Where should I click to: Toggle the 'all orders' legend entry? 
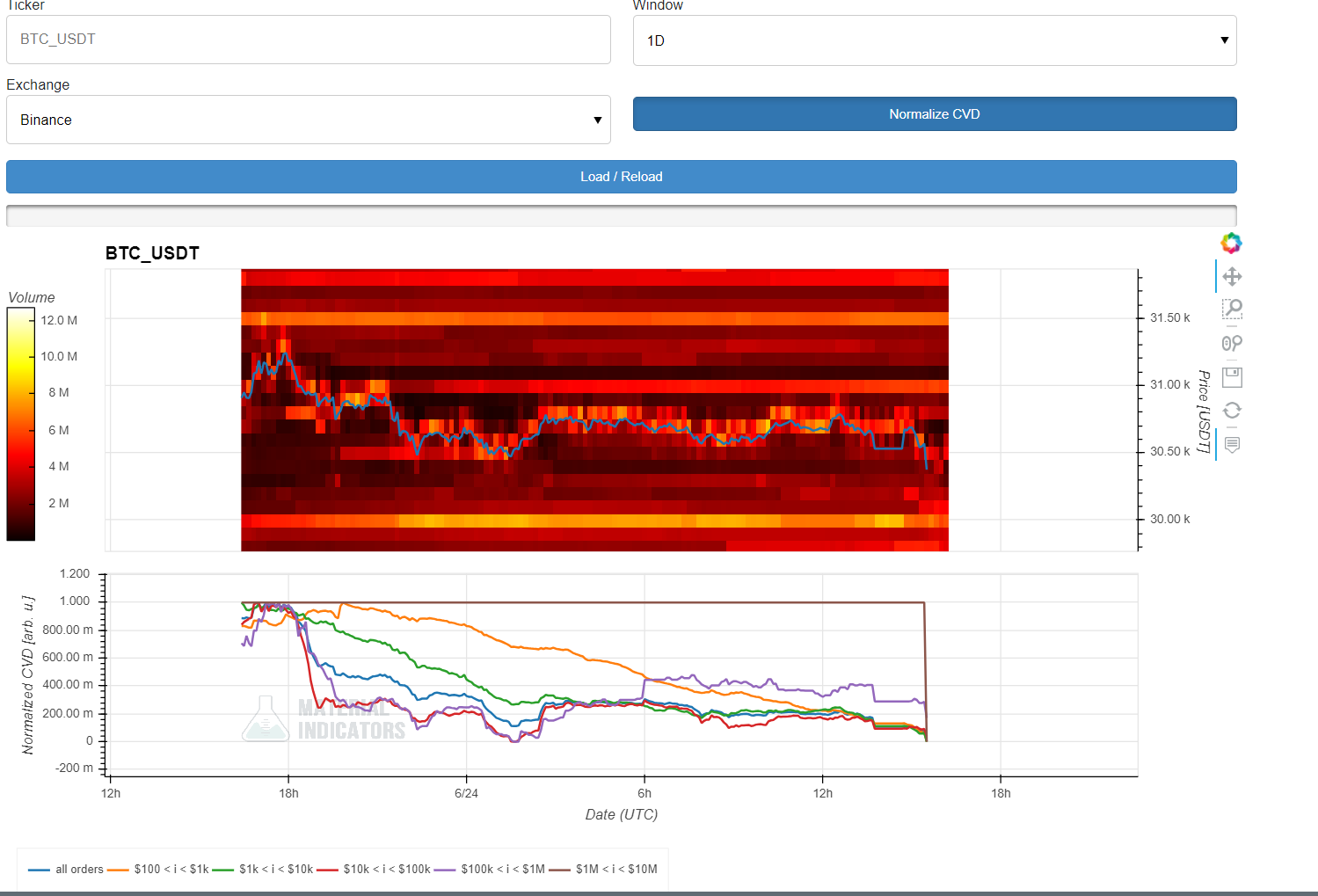click(66, 870)
